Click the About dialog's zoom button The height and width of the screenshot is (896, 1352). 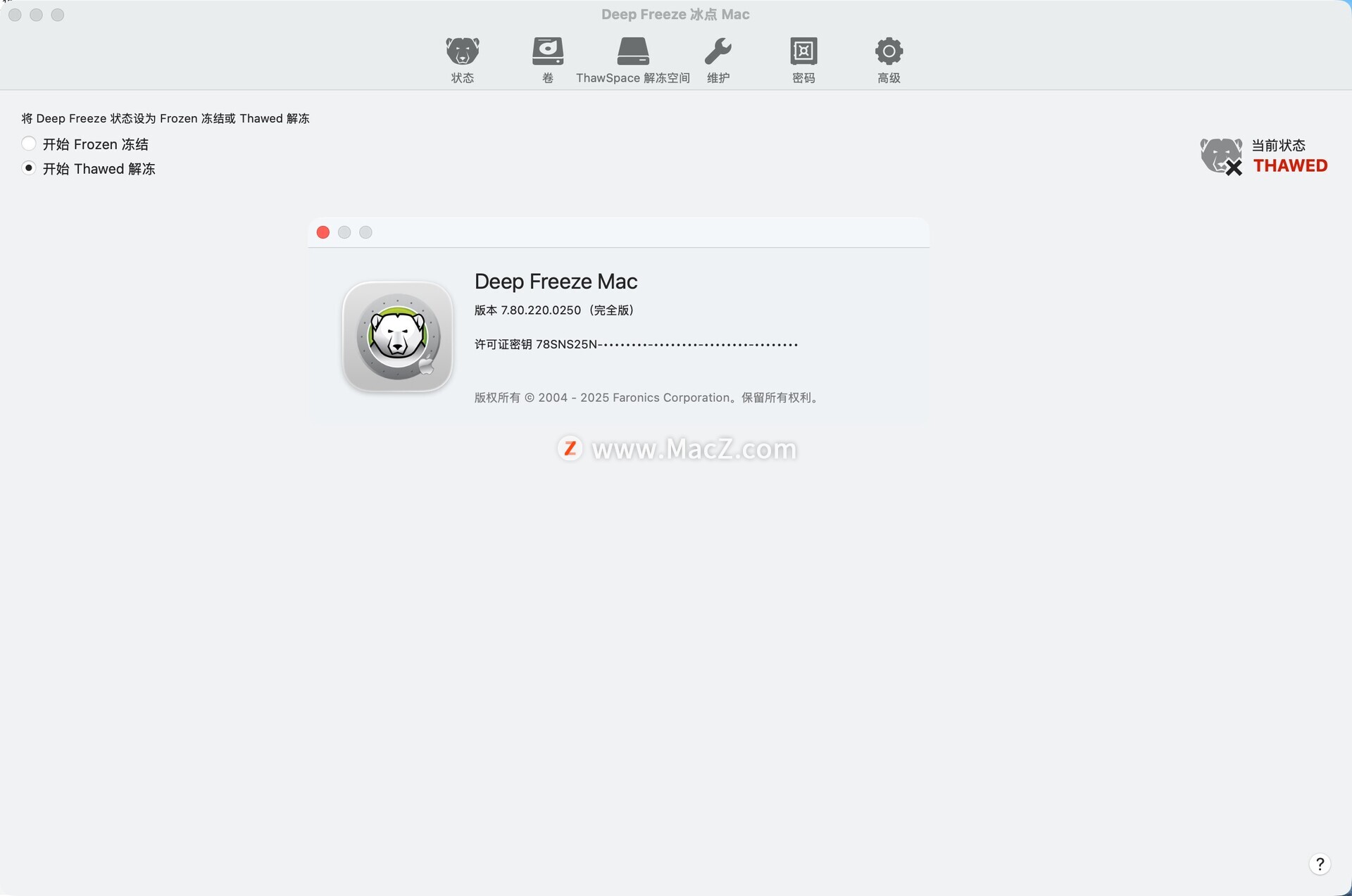pos(365,232)
